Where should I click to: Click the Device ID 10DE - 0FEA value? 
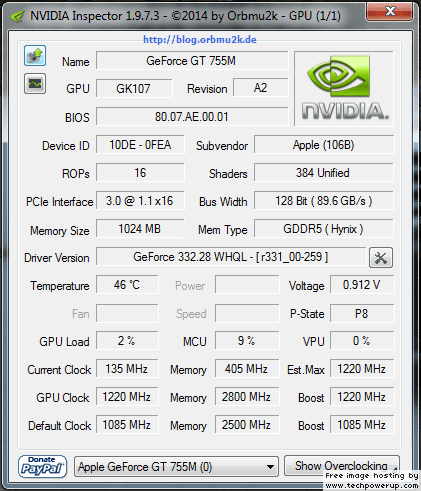point(140,145)
